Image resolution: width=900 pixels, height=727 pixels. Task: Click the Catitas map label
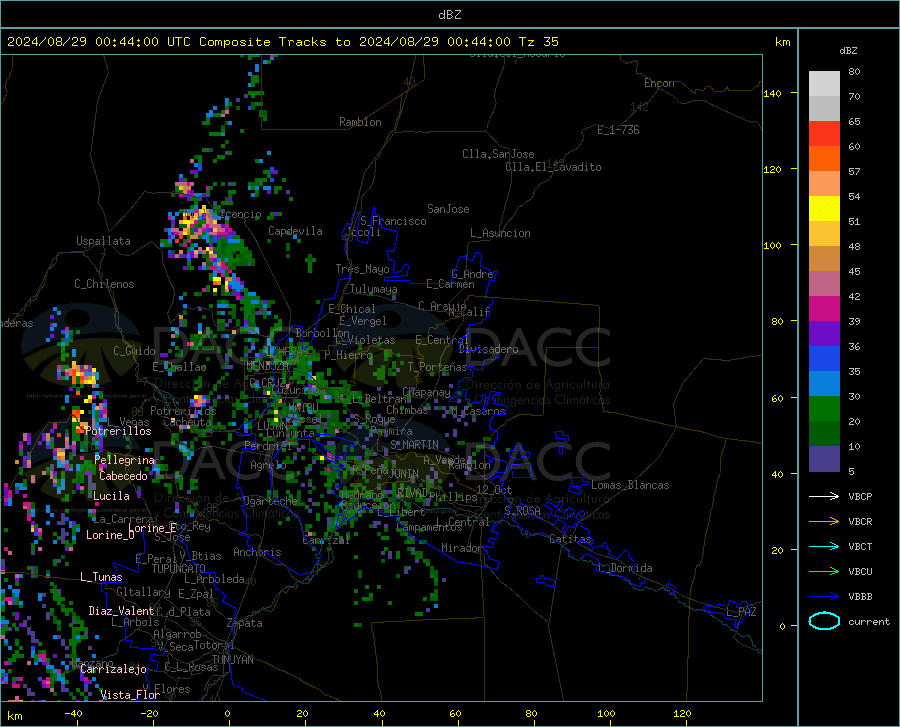coord(570,539)
